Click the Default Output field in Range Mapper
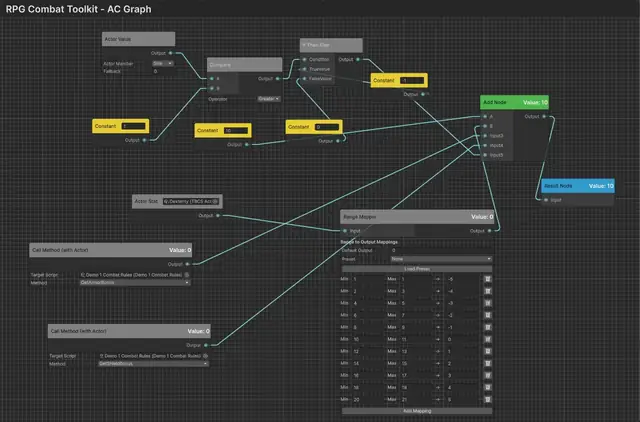This screenshot has width=640, height=422. pos(441,250)
